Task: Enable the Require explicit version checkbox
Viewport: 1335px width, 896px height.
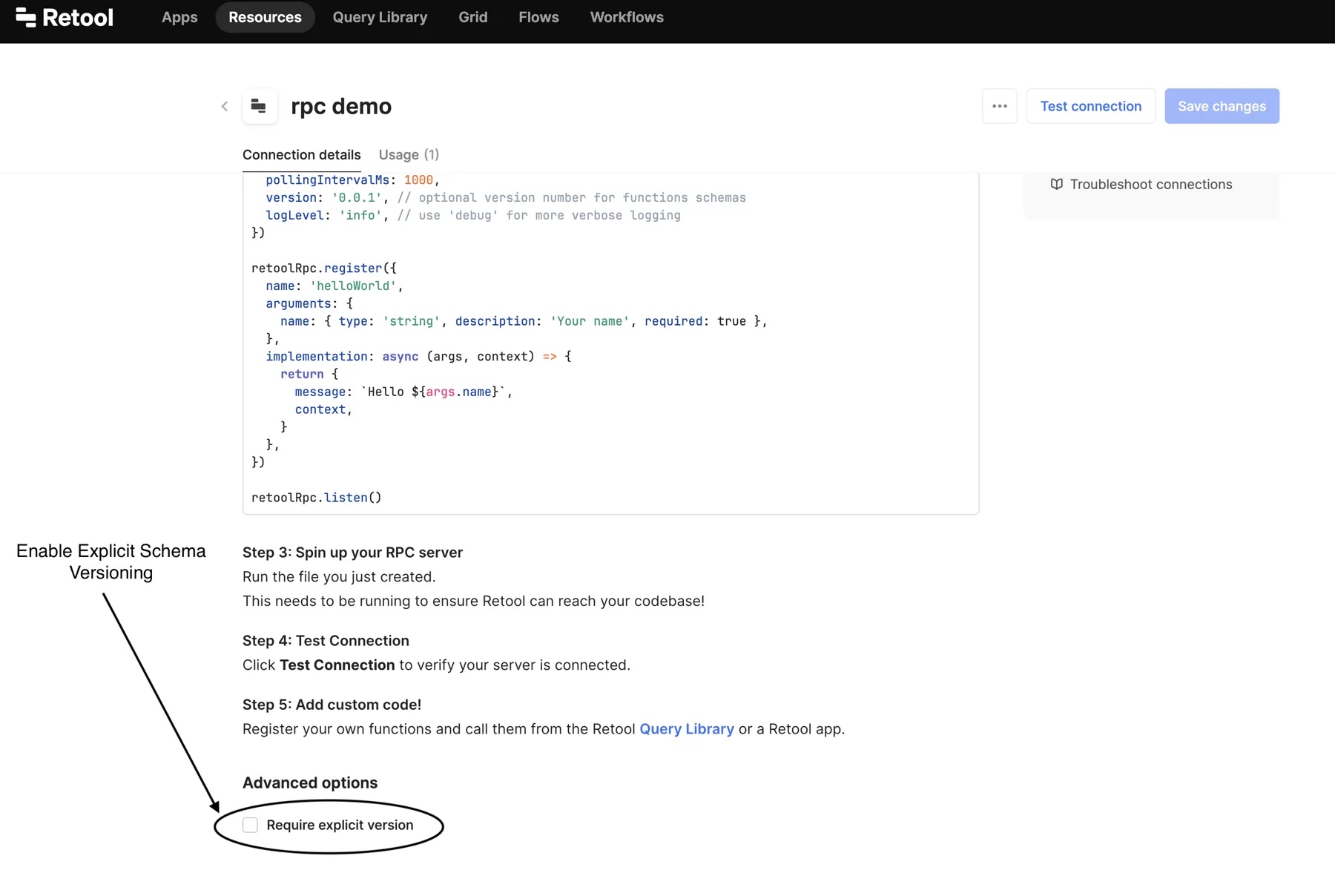Action: [251, 825]
